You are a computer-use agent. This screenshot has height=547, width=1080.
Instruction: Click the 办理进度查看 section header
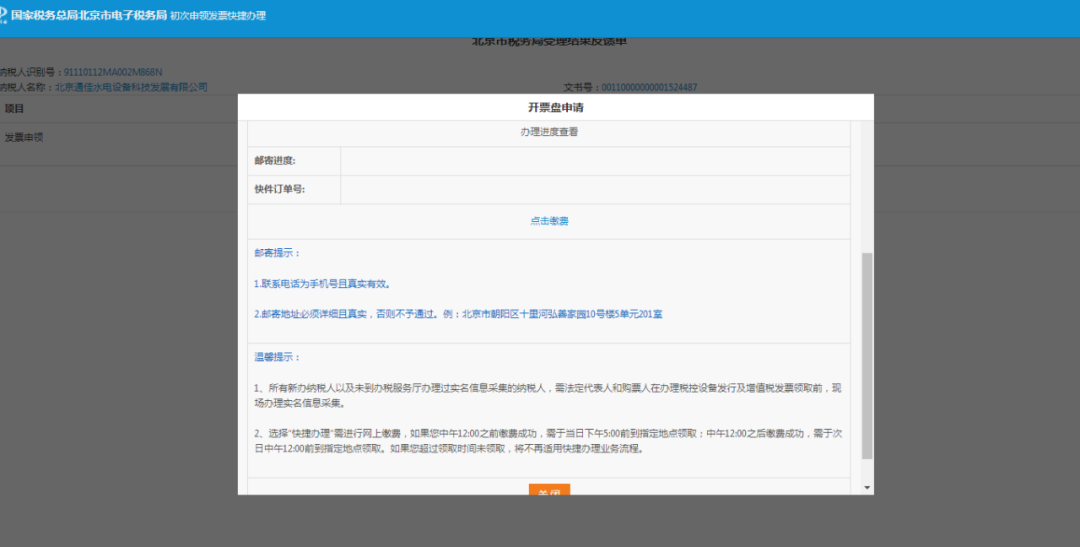(549, 132)
